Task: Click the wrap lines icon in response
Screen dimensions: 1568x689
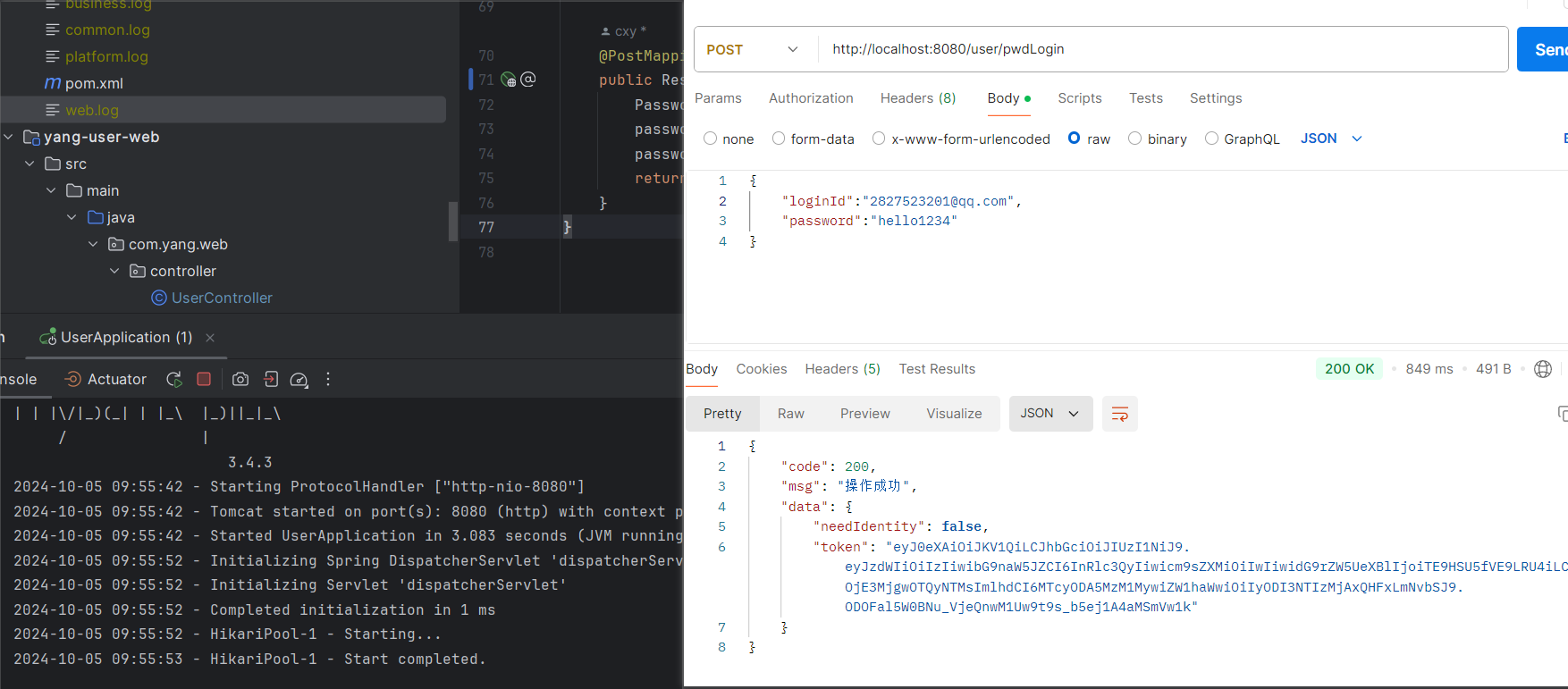Action: tap(1119, 414)
